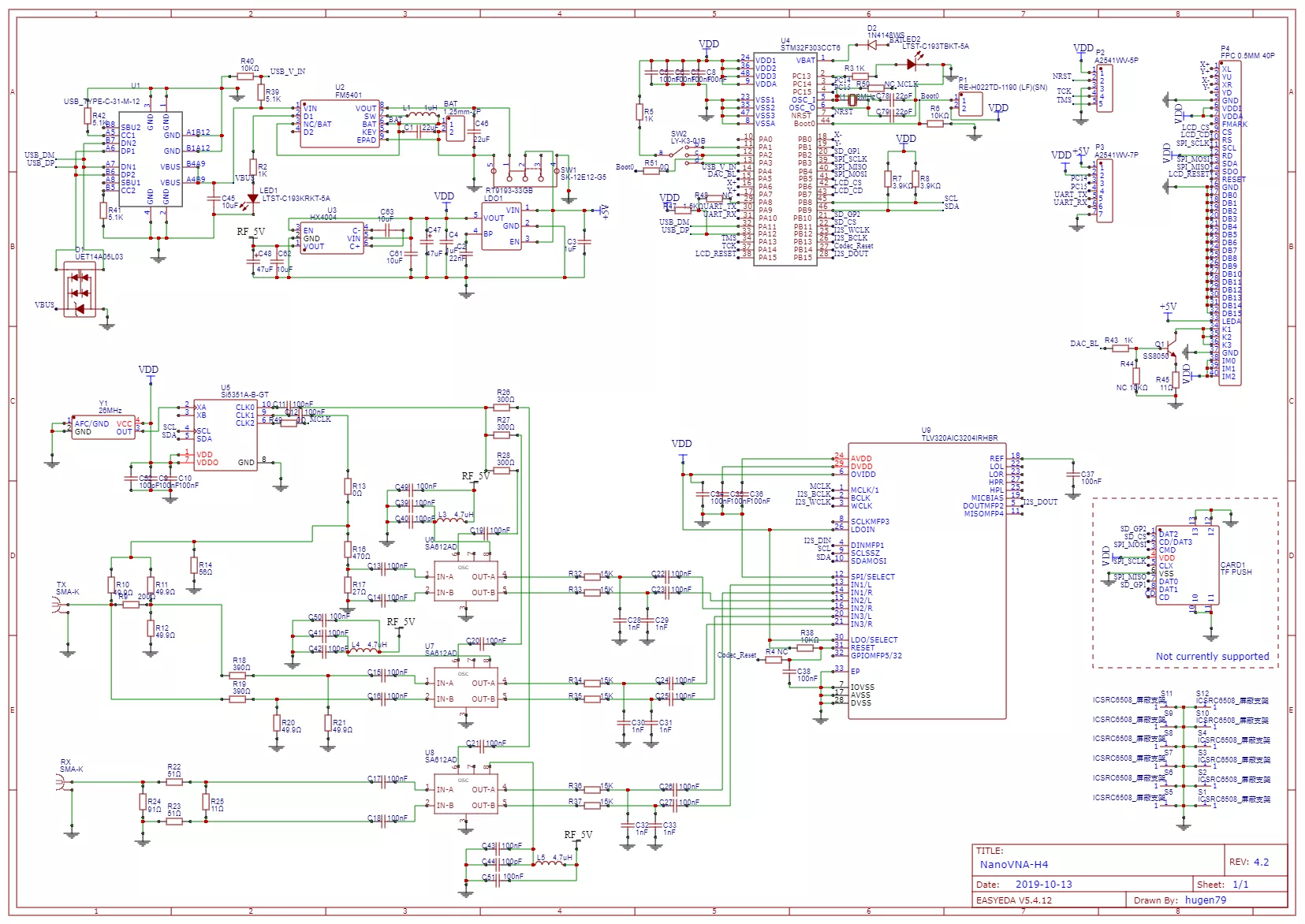Click the U5 Si5351A chip body
Image resolution: width=1305 pixels, height=924 pixels.
tap(226, 435)
